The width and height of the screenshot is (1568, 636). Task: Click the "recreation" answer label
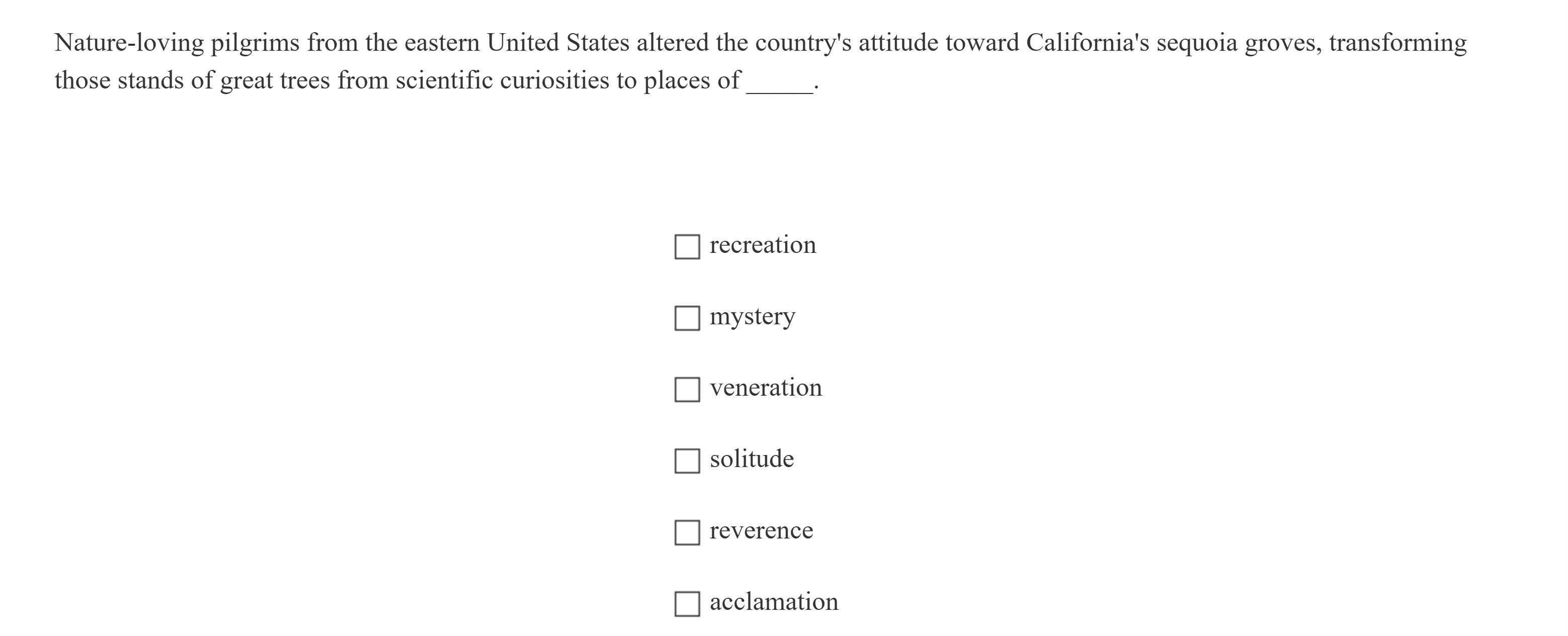(x=762, y=245)
